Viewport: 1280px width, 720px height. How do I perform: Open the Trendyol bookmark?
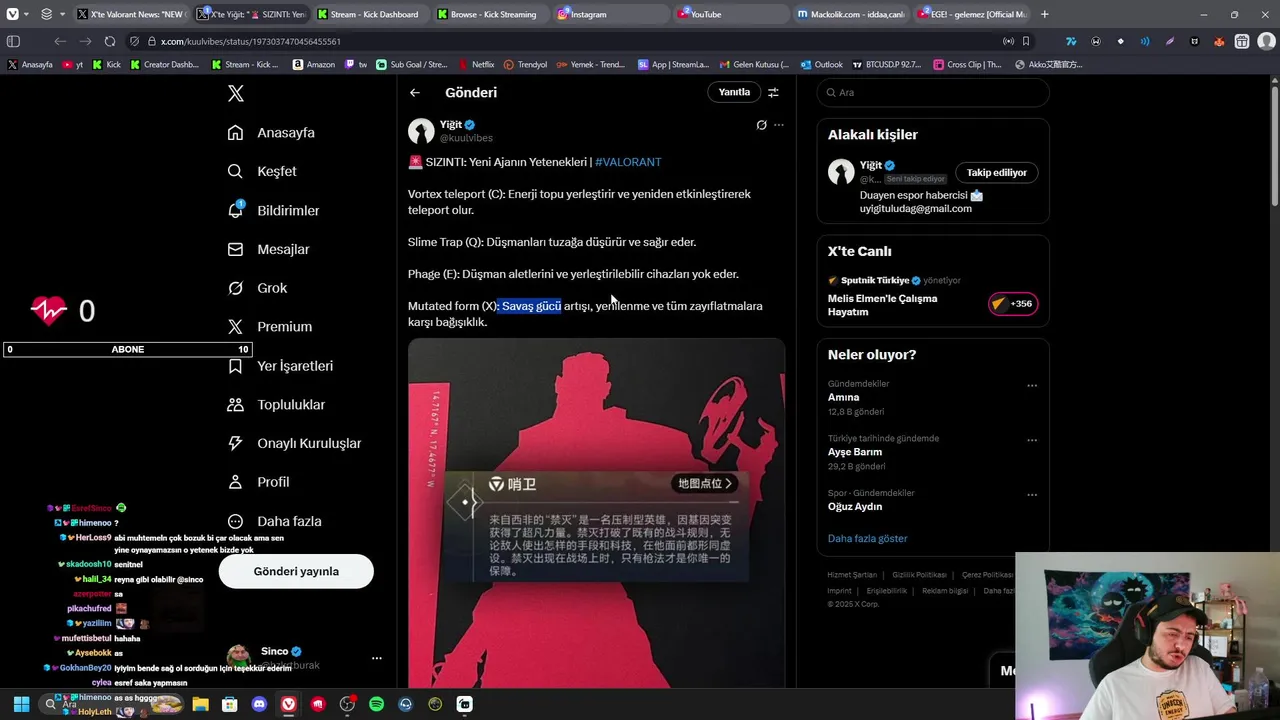tap(526, 64)
